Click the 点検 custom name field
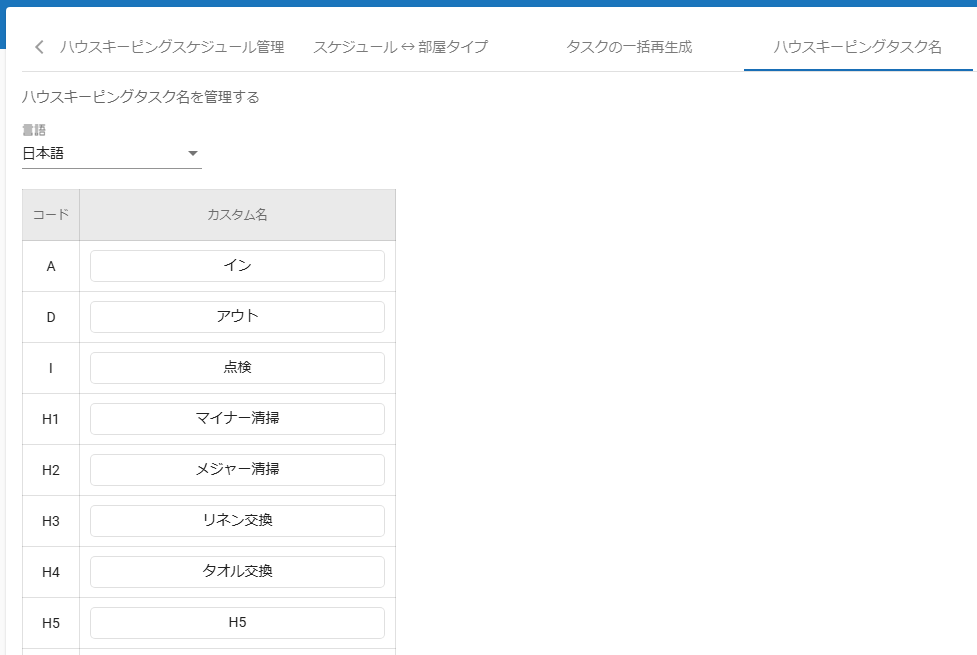 coord(237,368)
